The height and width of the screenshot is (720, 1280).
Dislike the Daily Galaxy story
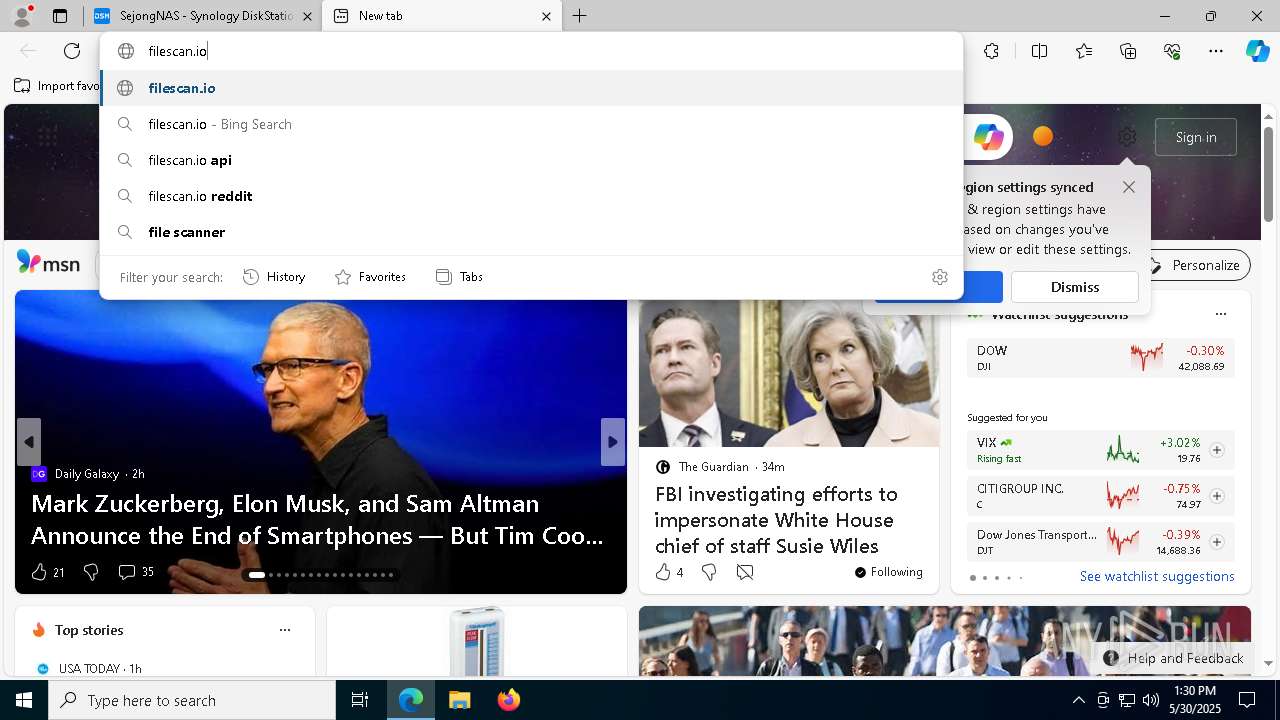tap(91, 572)
